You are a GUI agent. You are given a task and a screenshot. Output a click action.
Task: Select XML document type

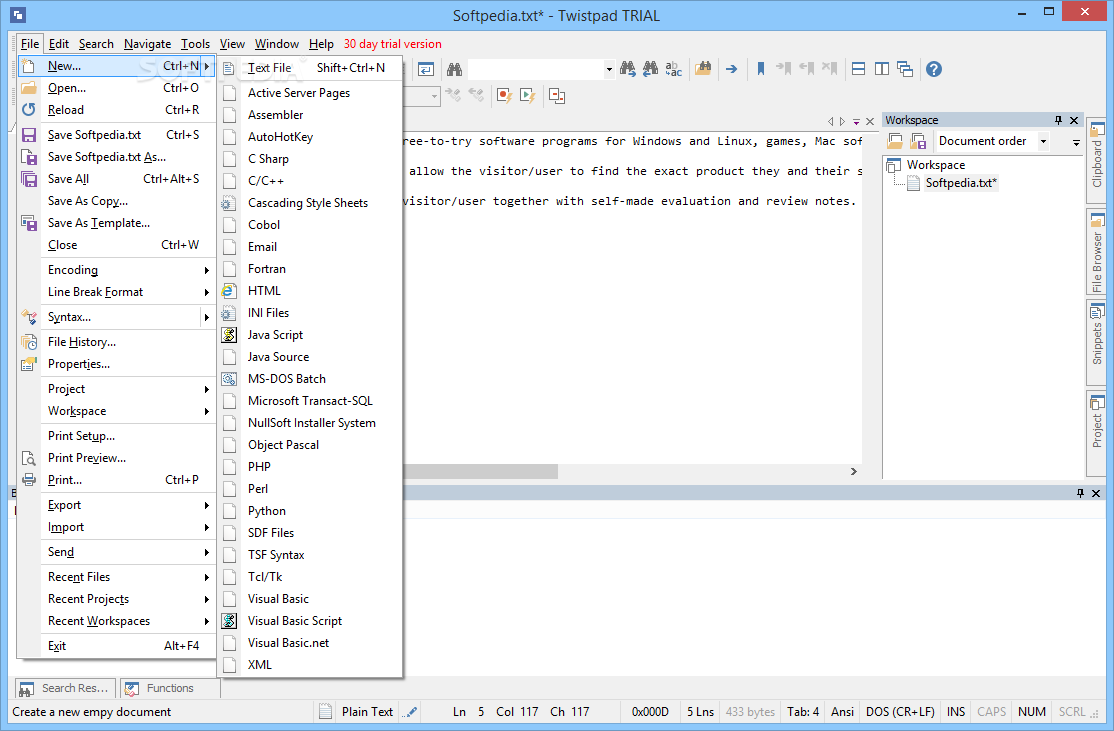point(310,665)
